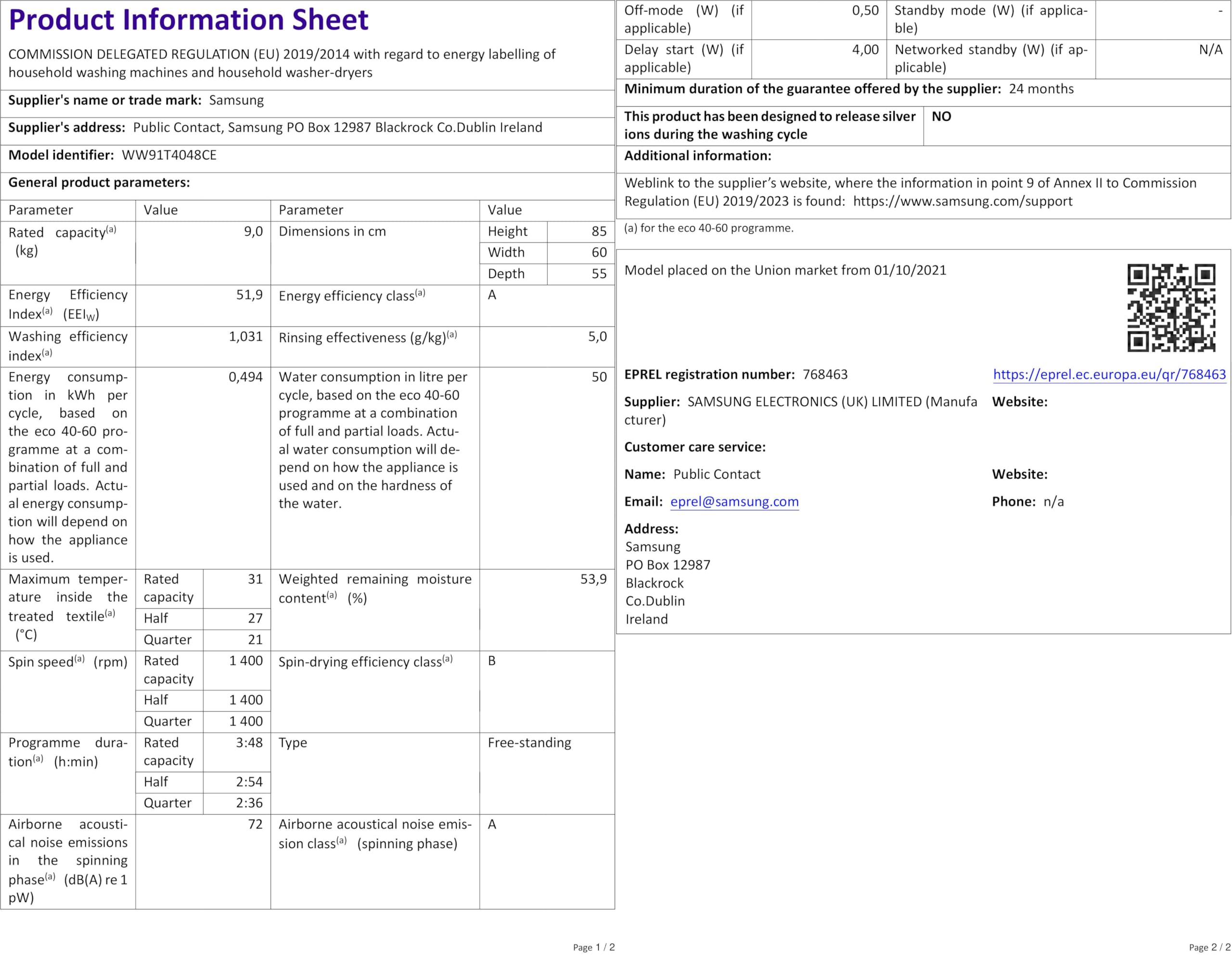Viewport: 1232px width, 963px height.
Task: Click the Public Contact name
Action: pos(717,475)
